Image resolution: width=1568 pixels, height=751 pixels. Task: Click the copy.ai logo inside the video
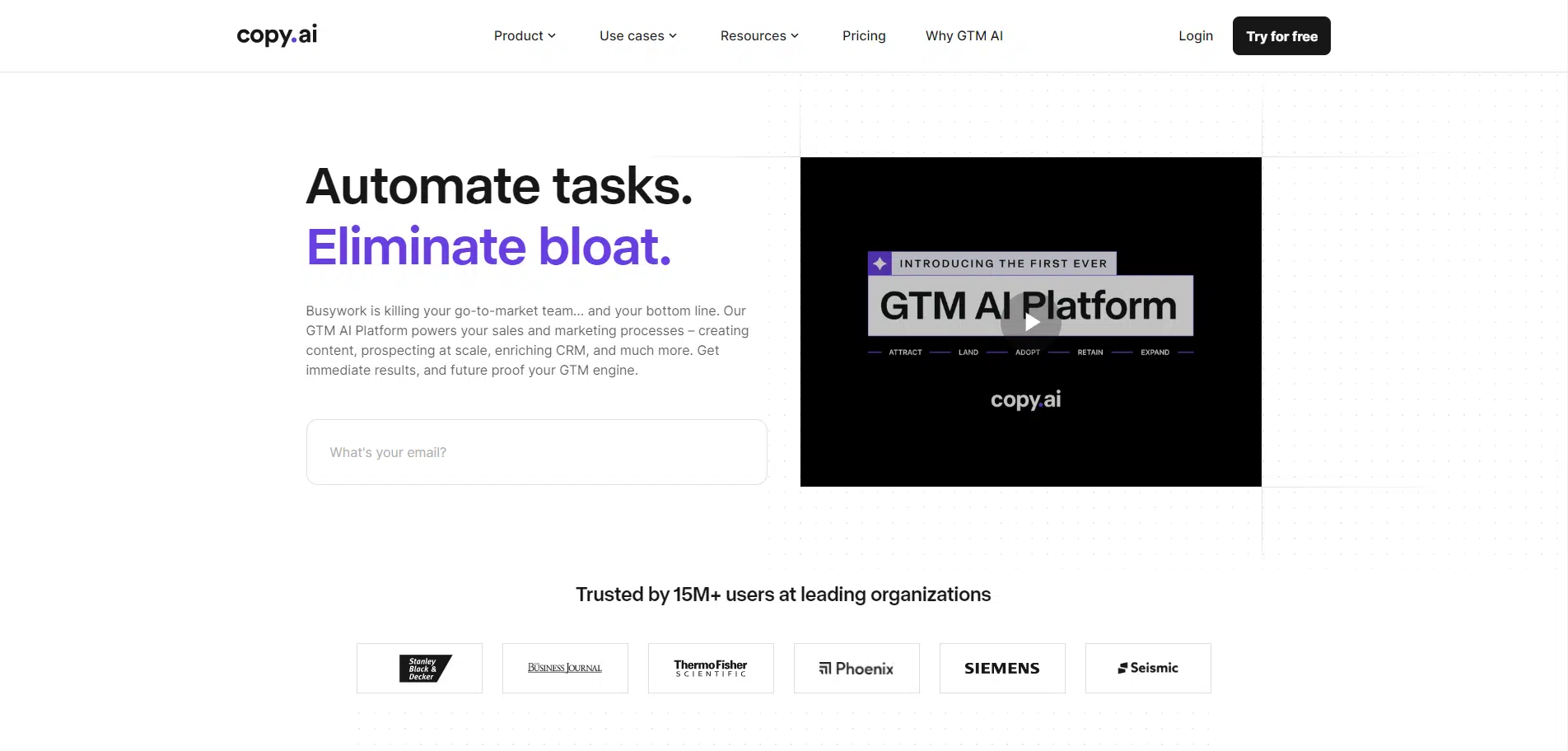click(1025, 400)
